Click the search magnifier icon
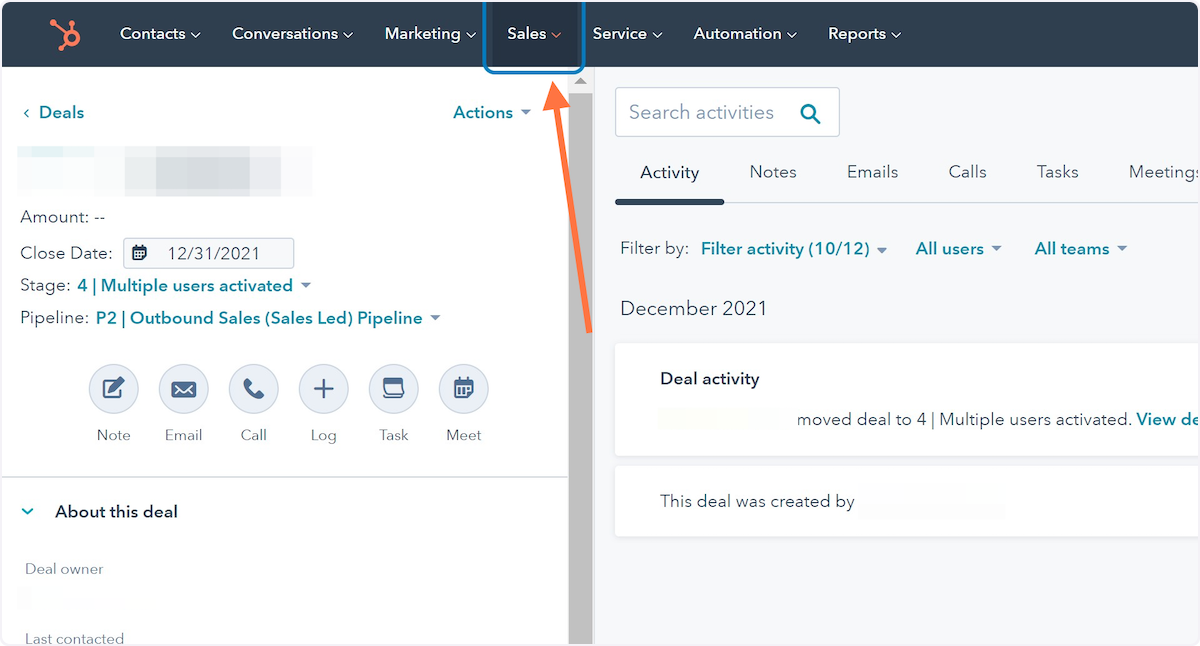 810,114
